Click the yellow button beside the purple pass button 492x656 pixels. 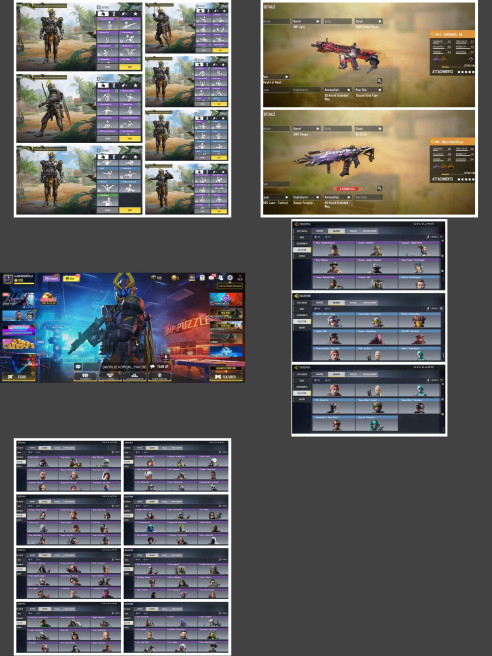(x=71, y=279)
